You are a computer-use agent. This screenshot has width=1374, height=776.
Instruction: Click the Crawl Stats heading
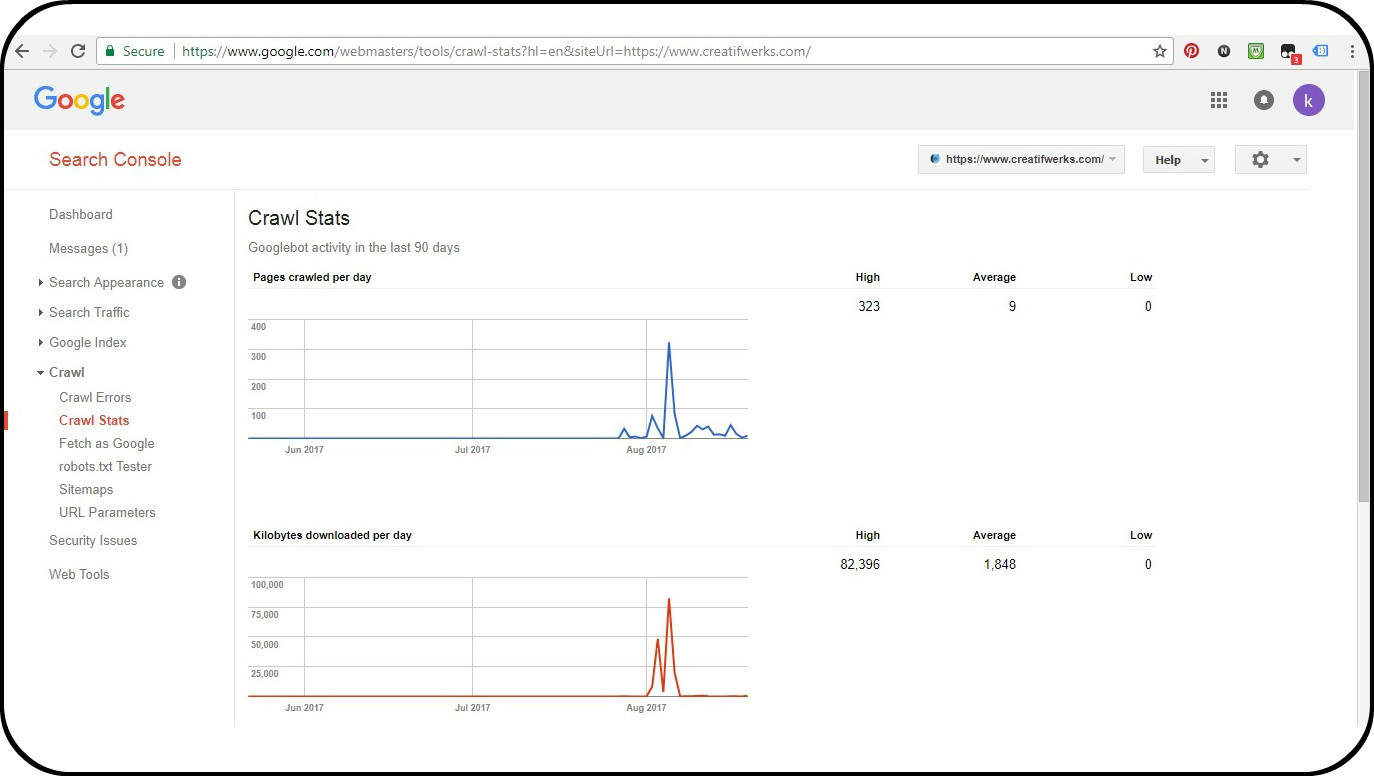[x=299, y=218]
